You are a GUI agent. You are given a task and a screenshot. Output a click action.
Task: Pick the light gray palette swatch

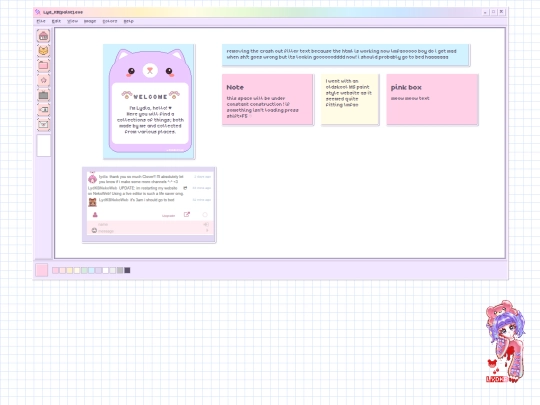(x=113, y=271)
